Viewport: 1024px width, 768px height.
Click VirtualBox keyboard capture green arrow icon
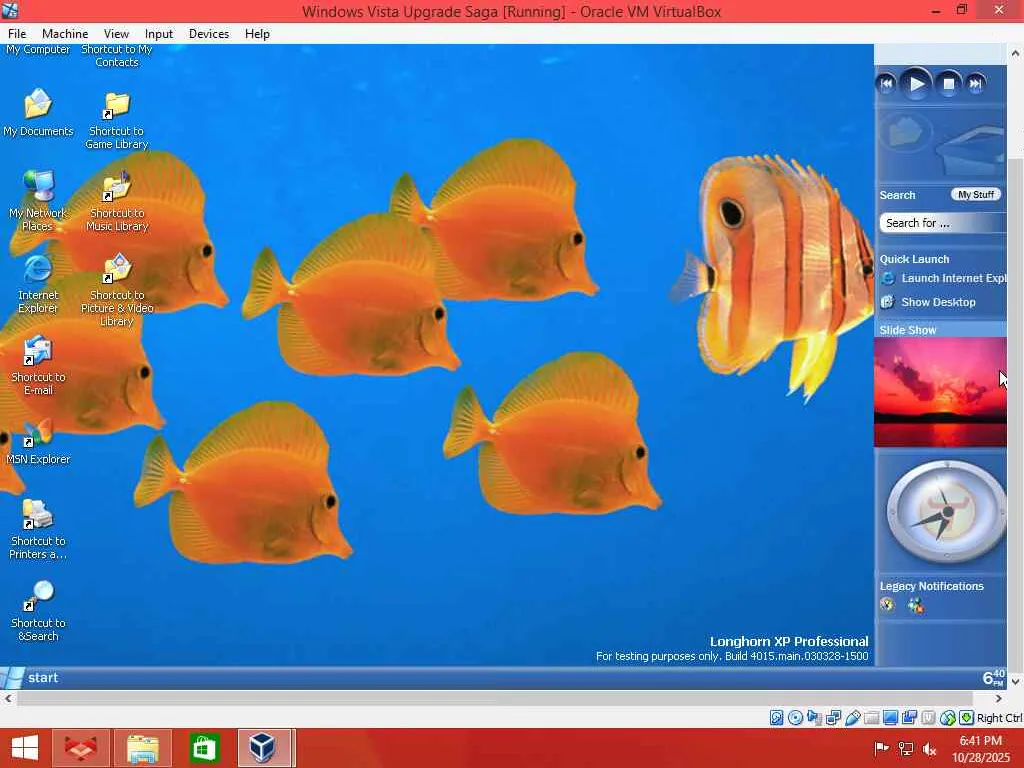coord(967,718)
